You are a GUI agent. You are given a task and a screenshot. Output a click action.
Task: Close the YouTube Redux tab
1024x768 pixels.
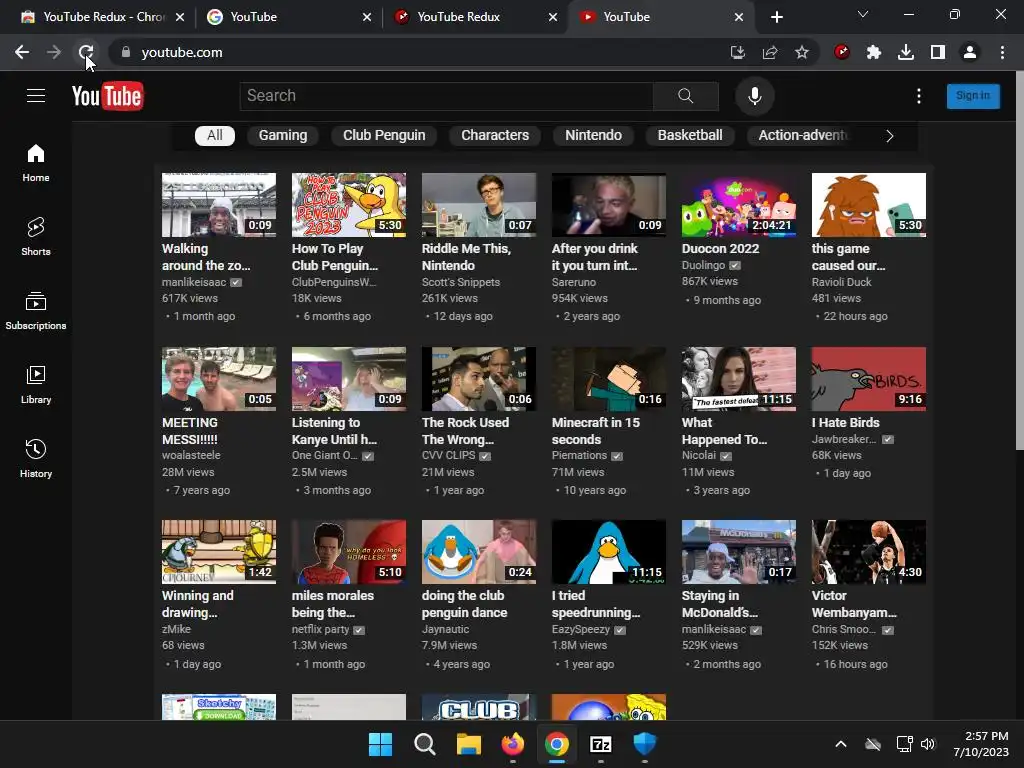tap(553, 17)
